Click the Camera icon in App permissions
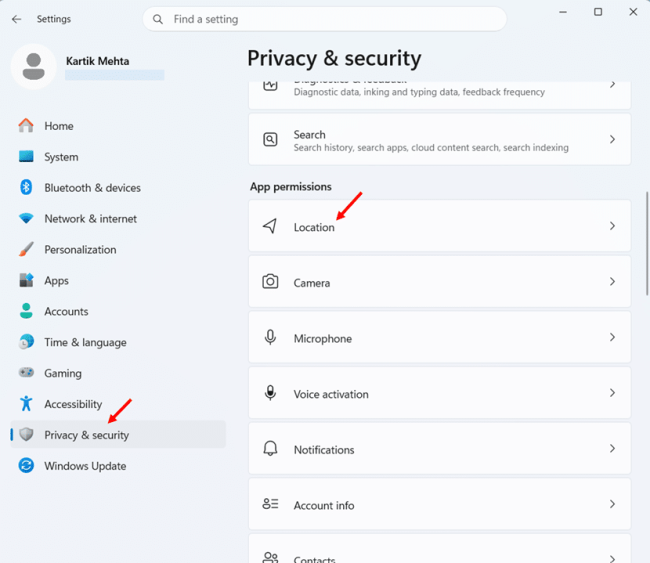This screenshot has width=650, height=563. 270,282
